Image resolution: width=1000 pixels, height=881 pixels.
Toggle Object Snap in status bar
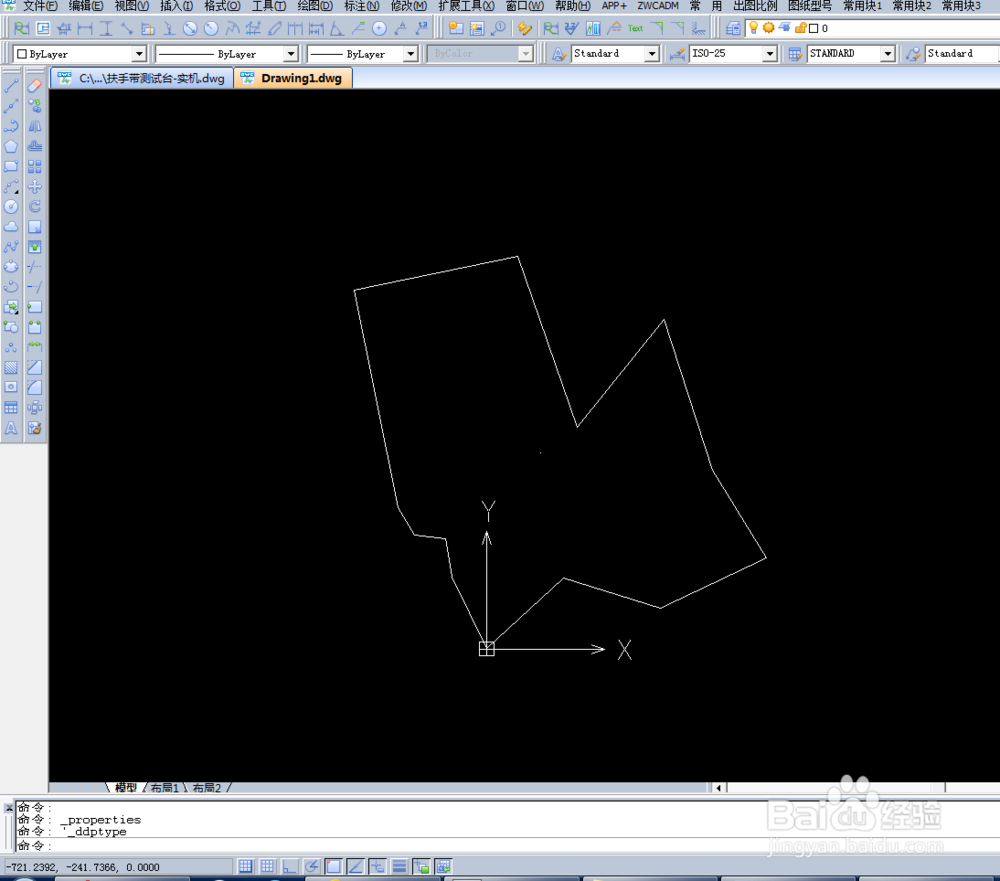(334, 866)
